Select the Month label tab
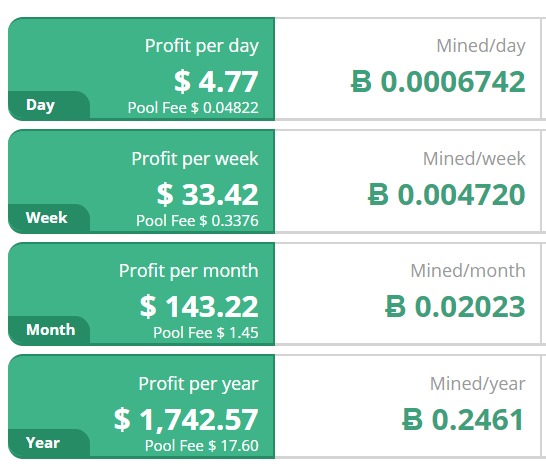The height and width of the screenshot is (472, 546). pyautogui.click(x=49, y=330)
